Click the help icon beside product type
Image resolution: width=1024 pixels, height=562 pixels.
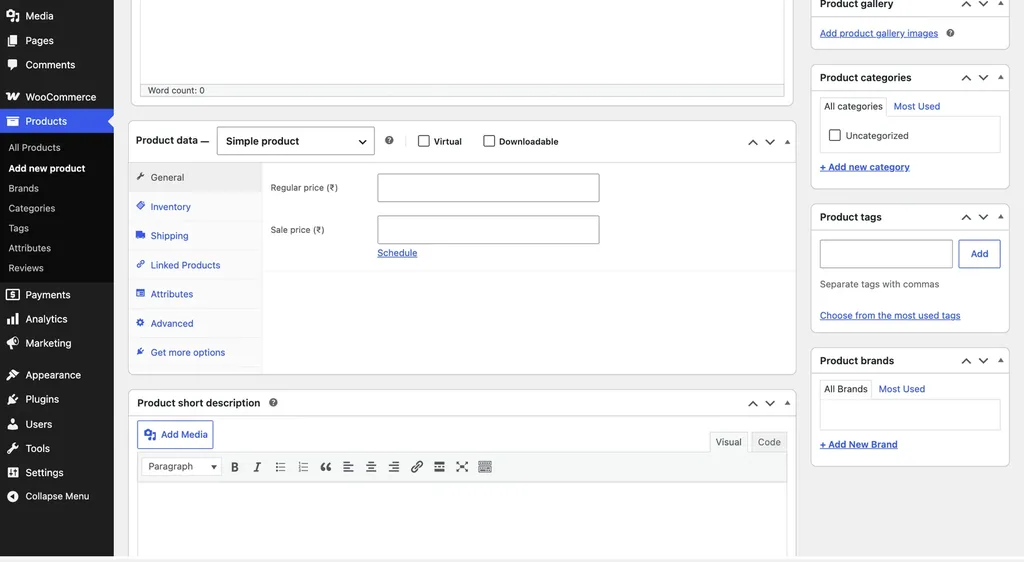[x=389, y=140]
